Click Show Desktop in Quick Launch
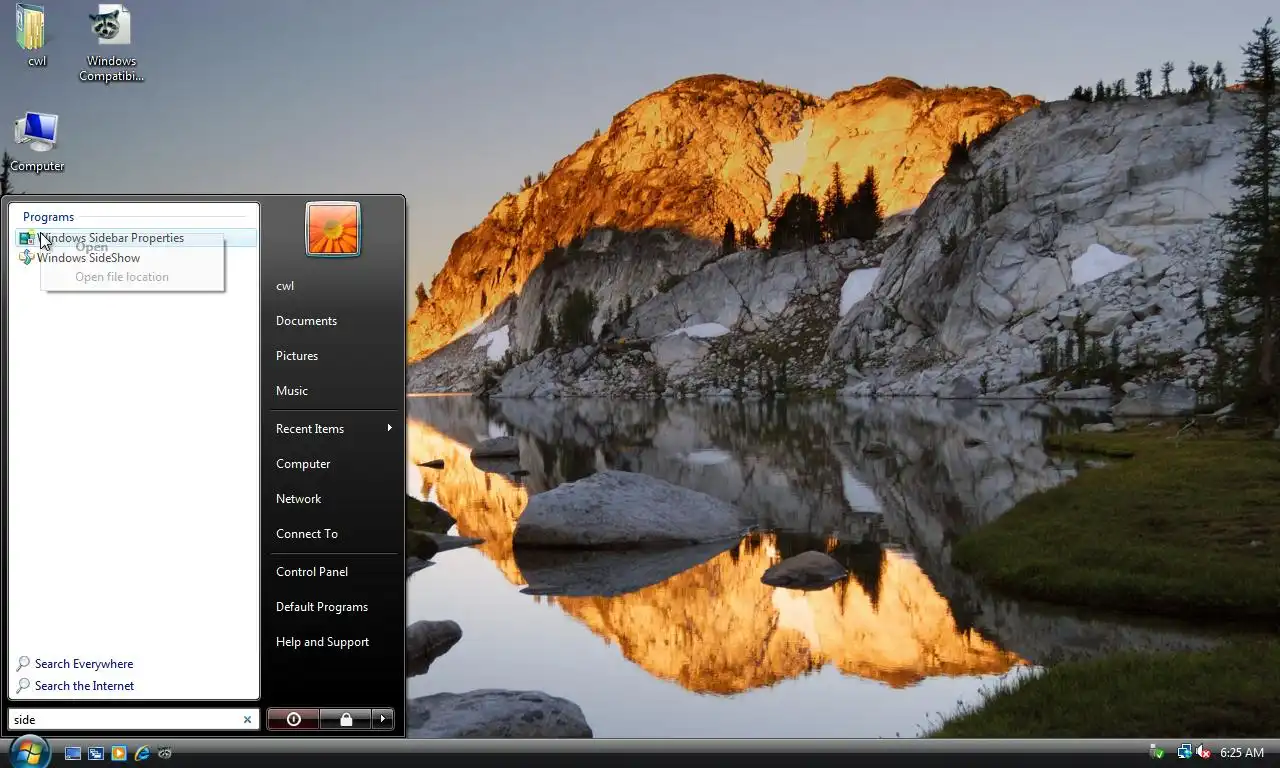Viewport: 1280px width, 768px height. [73, 753]
